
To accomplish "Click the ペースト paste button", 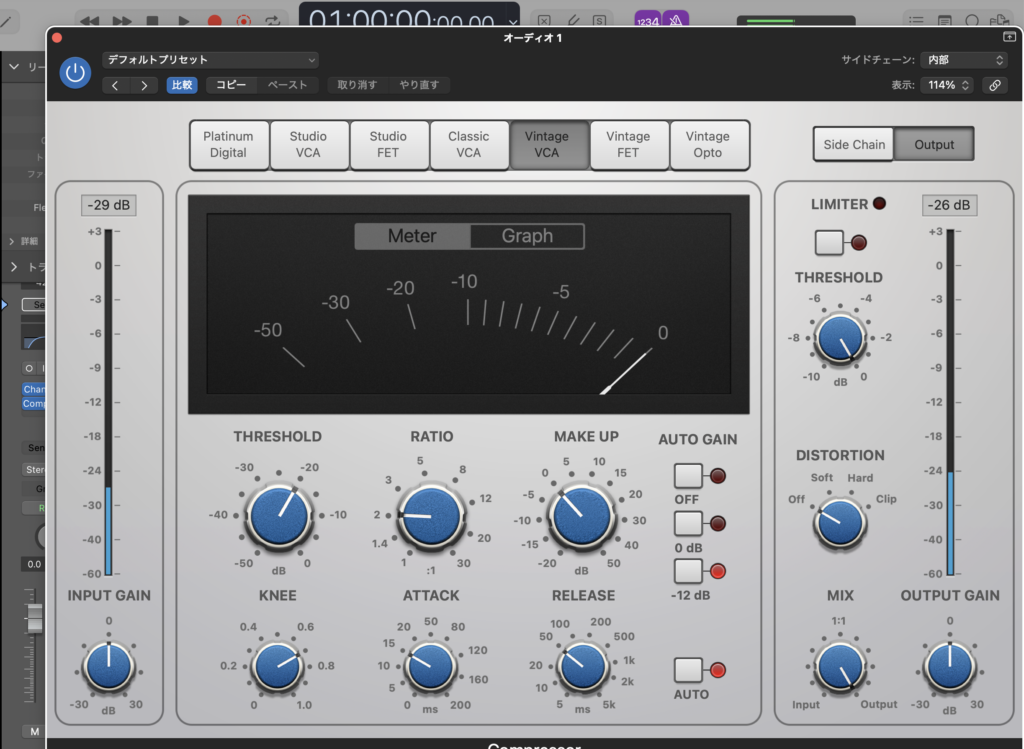I will click(287, 85).
